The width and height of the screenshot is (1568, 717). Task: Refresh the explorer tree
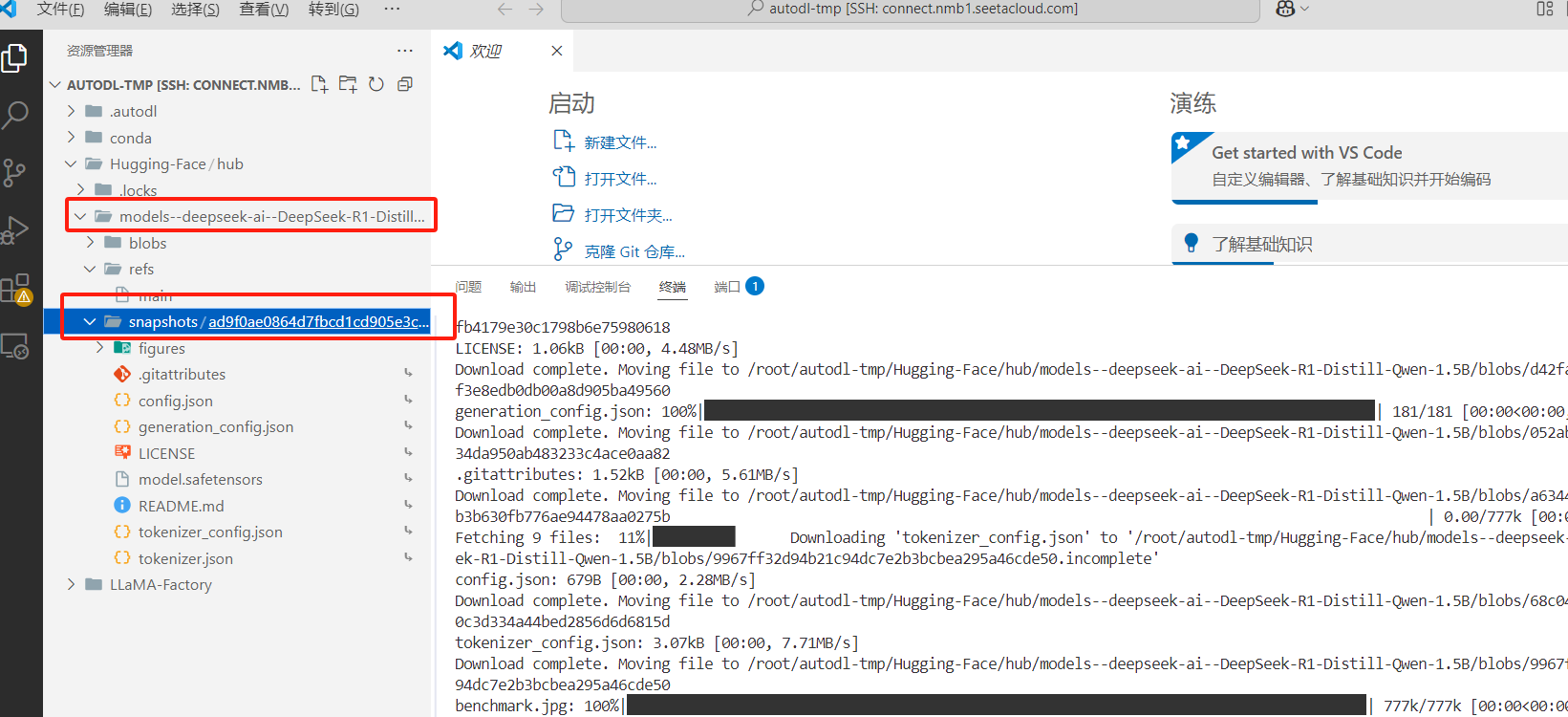pos(376,84)
